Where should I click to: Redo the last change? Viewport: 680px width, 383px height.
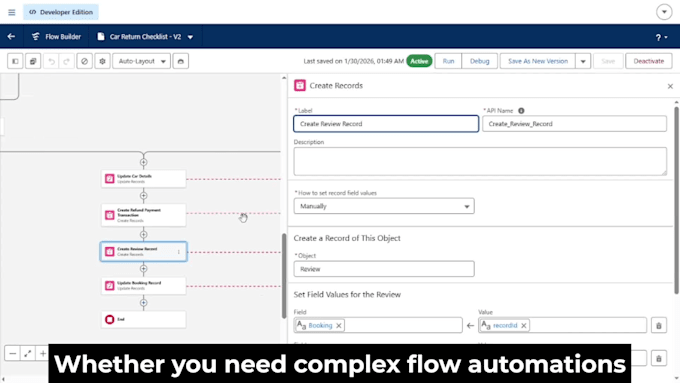click(x=66, y=61)
